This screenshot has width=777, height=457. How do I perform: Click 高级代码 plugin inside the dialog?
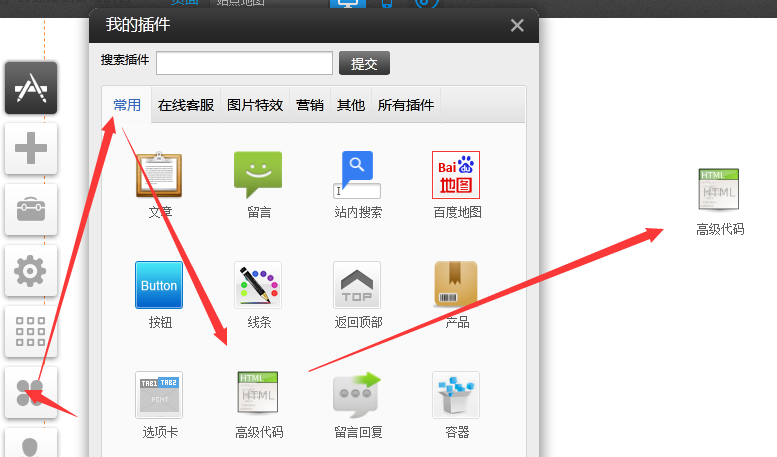pyautogui.click(x=258, y=396)
